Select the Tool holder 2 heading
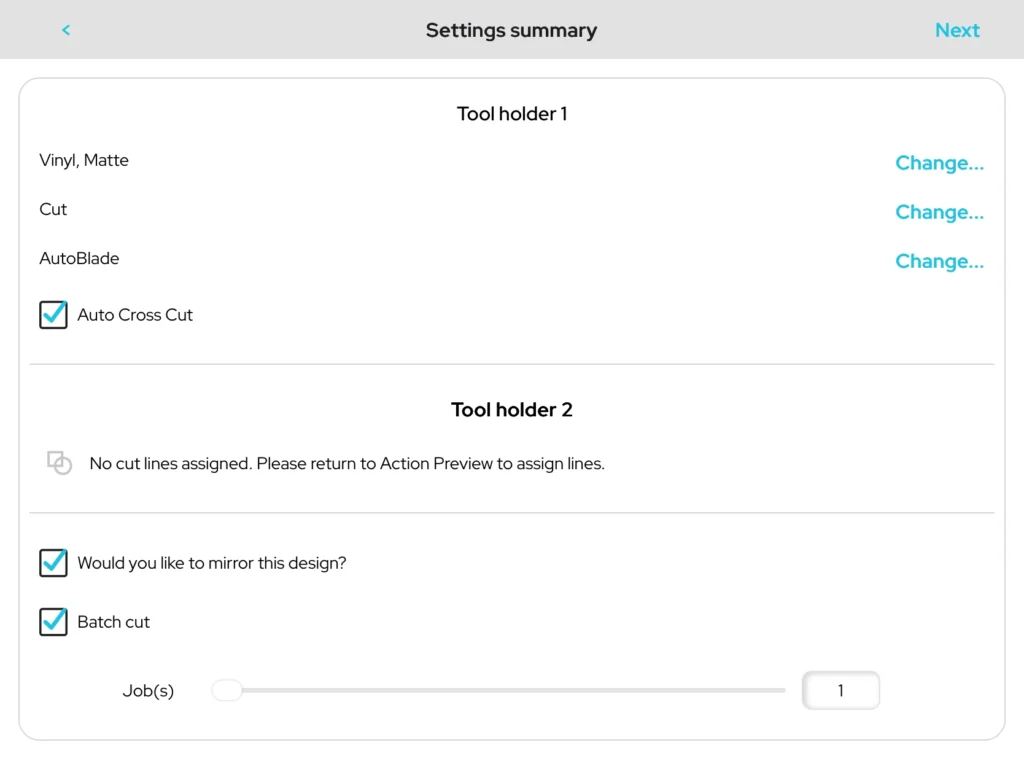The width and height of the screenshot is (1024, 764). (x=512, y=410)
